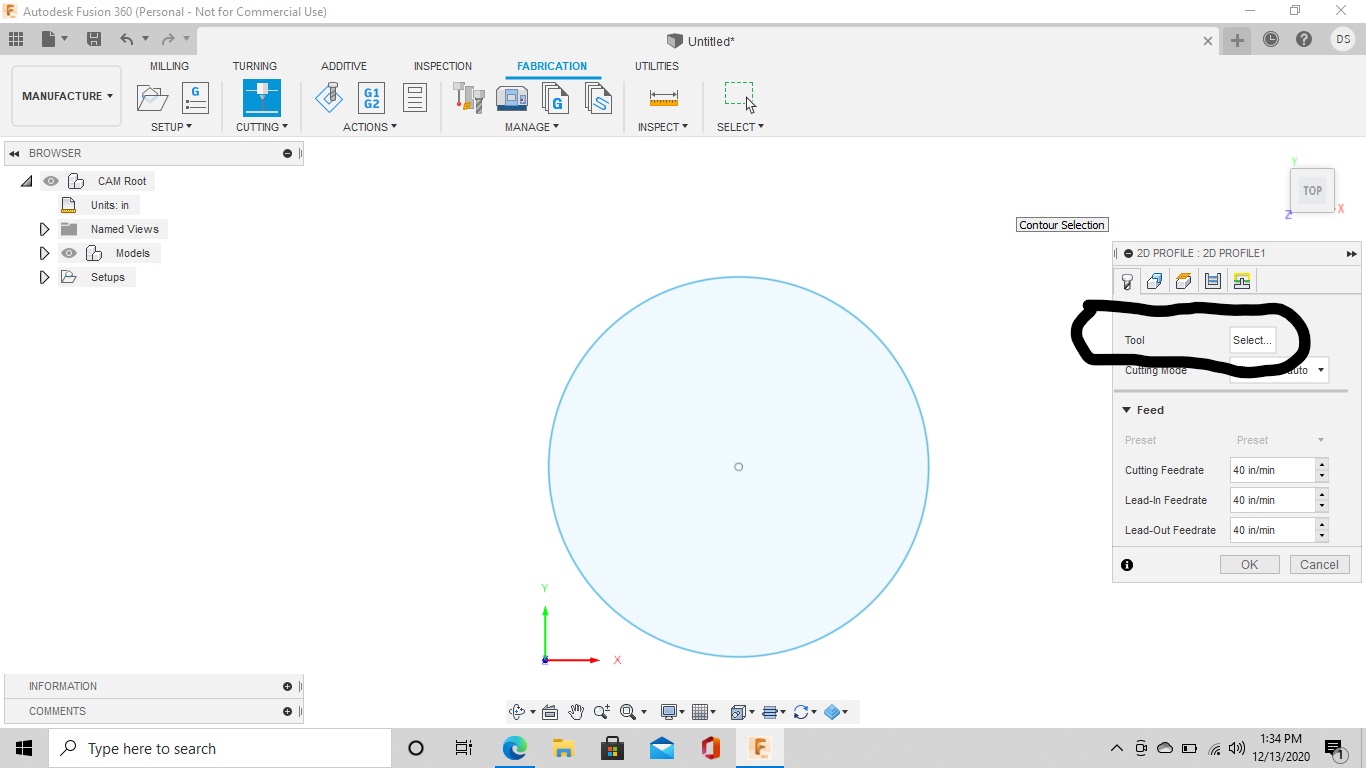
Task: Open the MANUFACTURE workspace dropdown
Action: pos(67,96)
